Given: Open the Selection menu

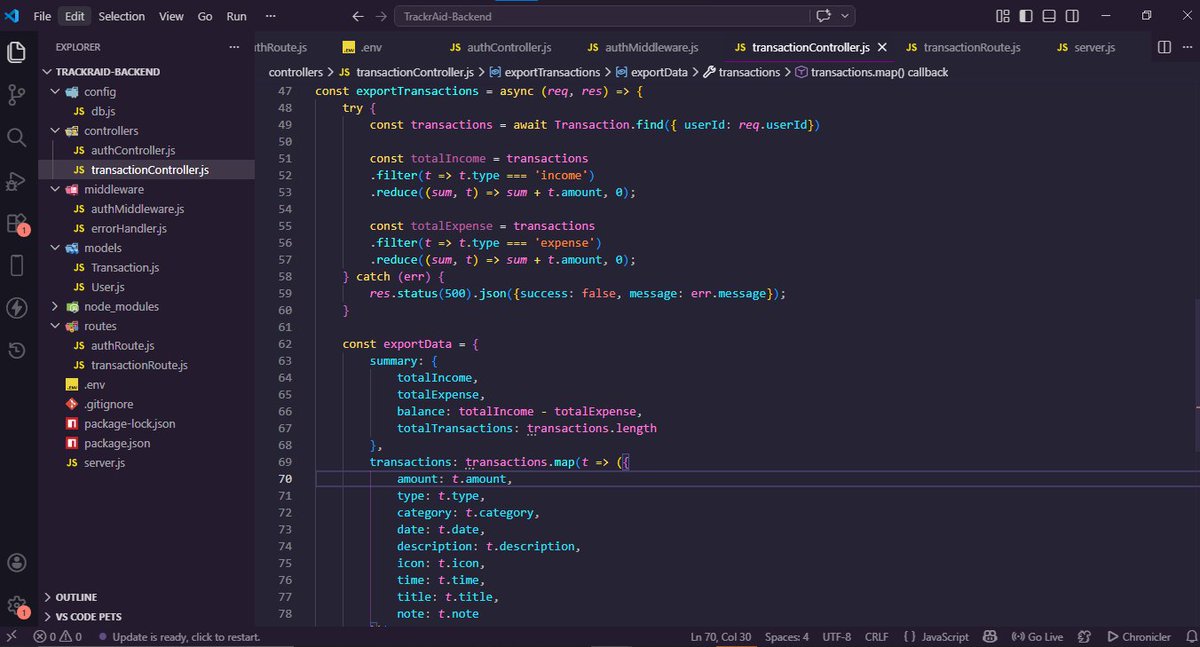Looking at the screenshot, I should click(x=122, y=16).
